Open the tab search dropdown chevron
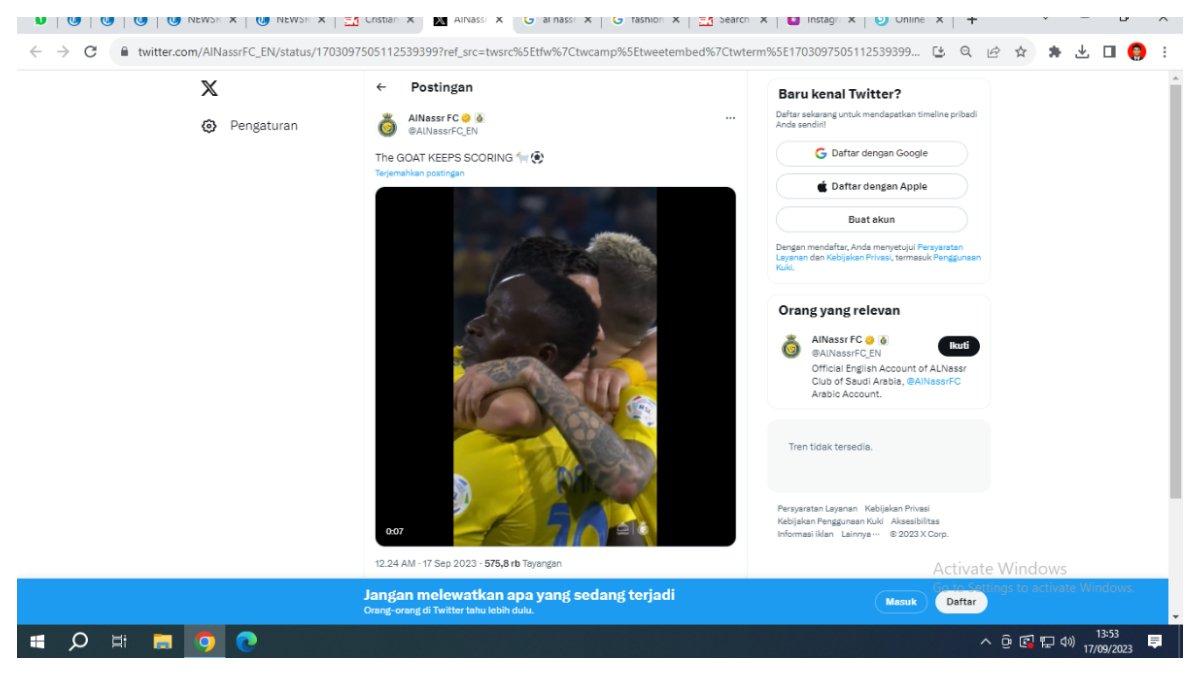The image size is (1200, 675). point(1046,18)
